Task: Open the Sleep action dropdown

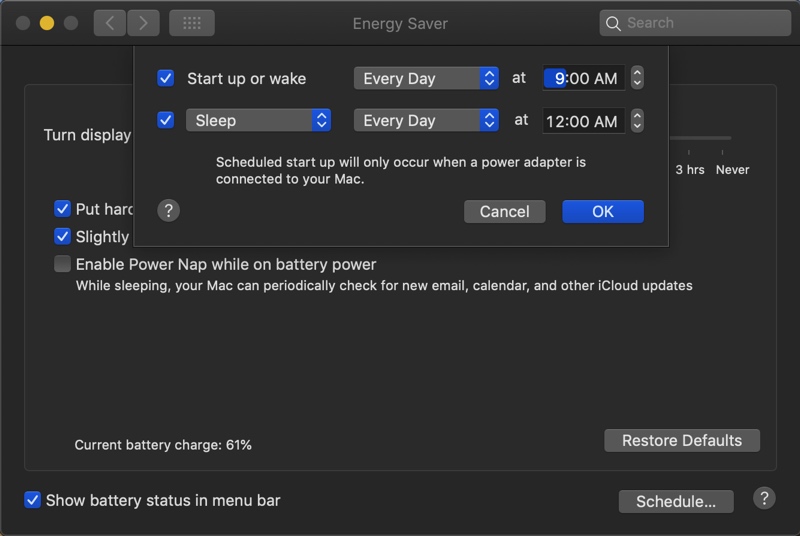Action: tap(258, 120)
